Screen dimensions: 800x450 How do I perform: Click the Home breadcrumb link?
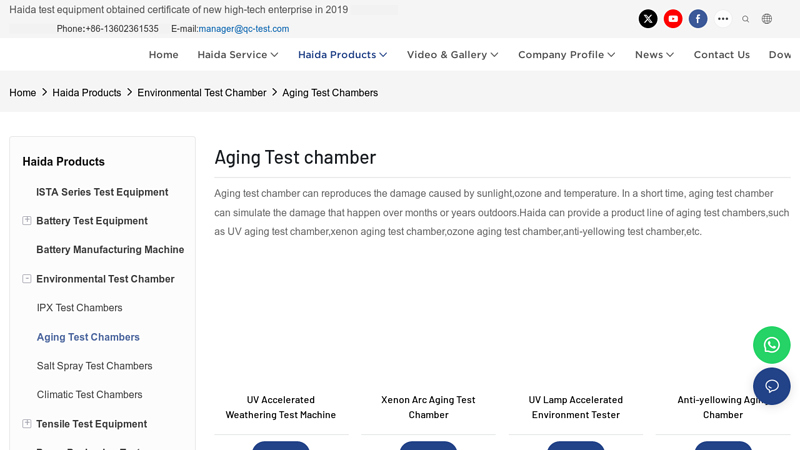pos(22,93)
